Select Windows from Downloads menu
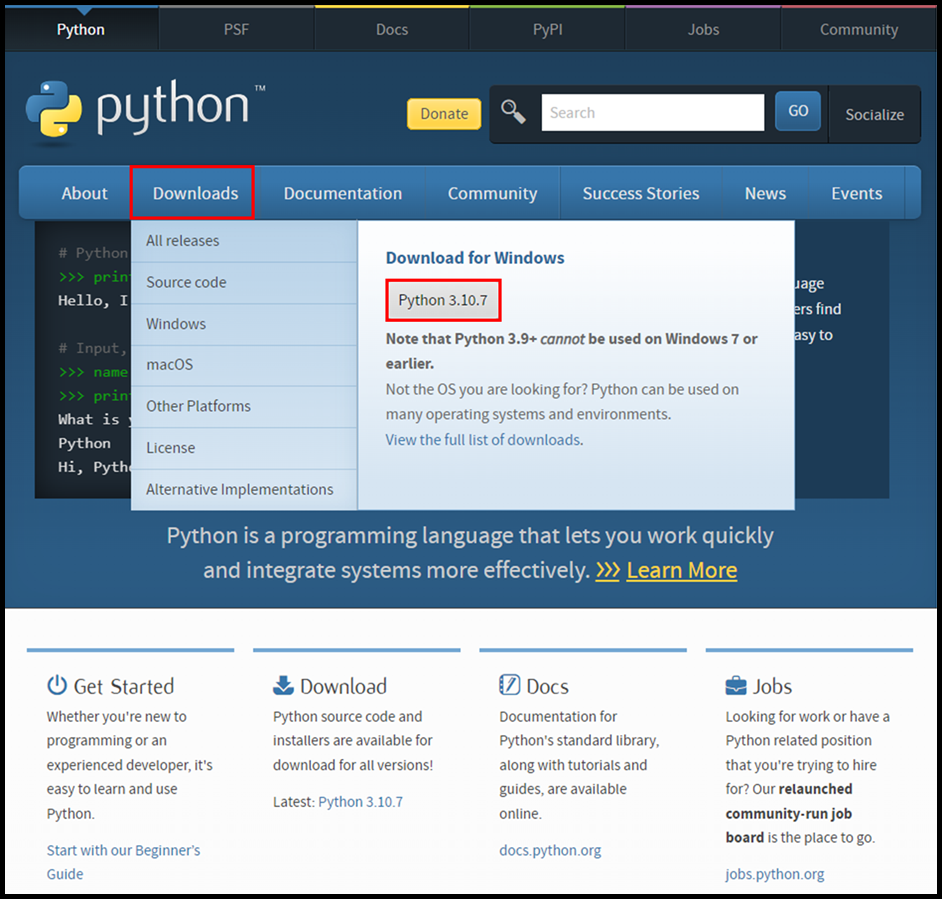Image resolution: width=942 pixels, height=899 pixels. tap(244, 324)
